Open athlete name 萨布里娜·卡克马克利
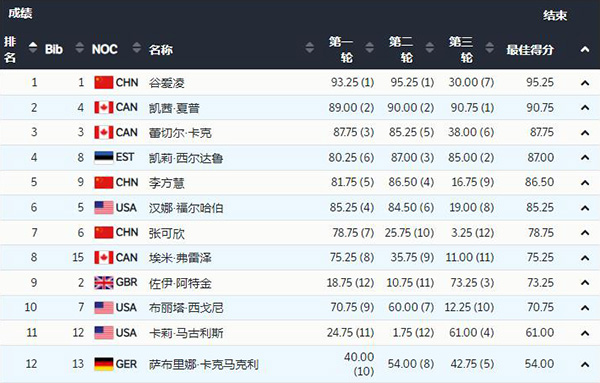The width and height of the screenshot is (600, 383). click(x=204, y=364)
